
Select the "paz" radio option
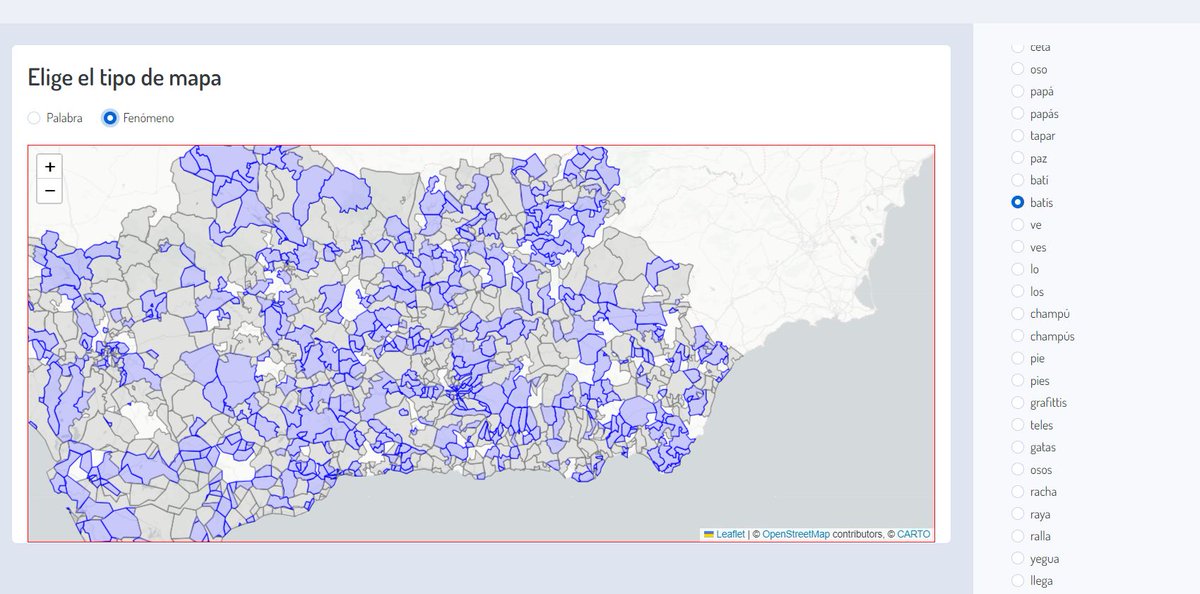[x=1016, y=157]
